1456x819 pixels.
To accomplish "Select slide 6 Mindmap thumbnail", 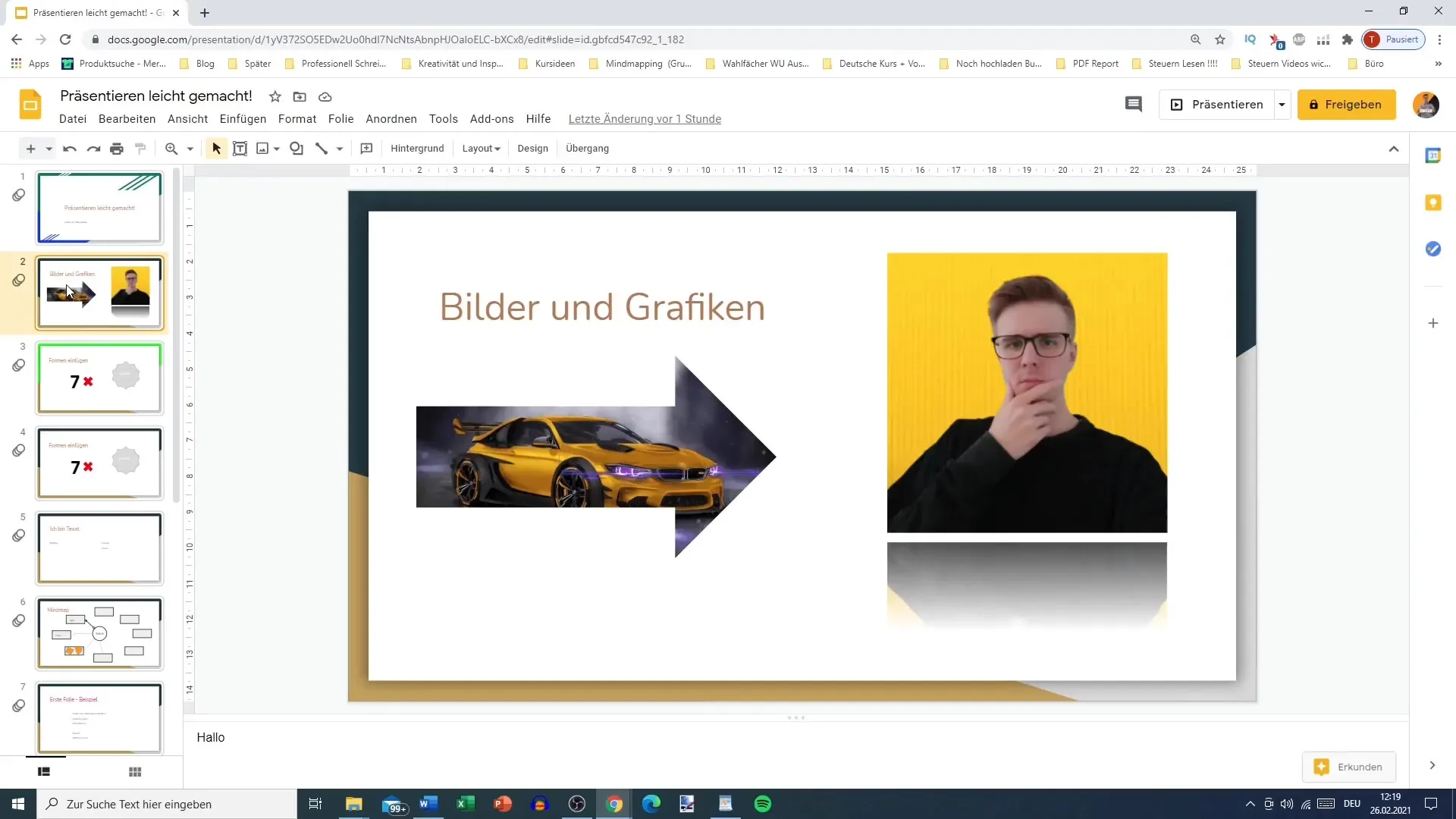I will (x=99, y=633).
